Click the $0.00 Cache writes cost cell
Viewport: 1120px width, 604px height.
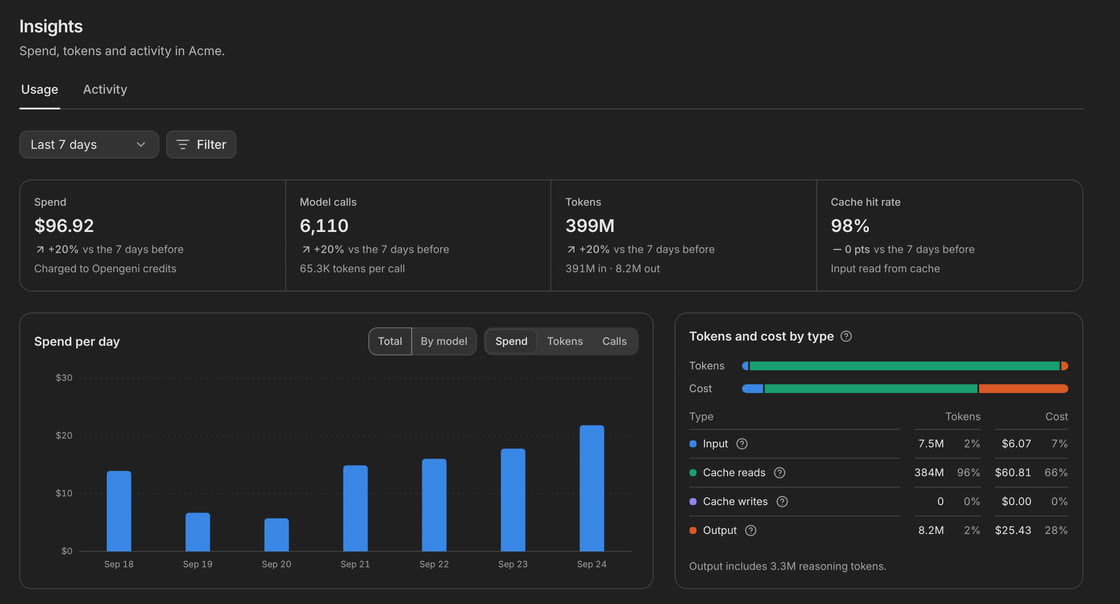[1016, 502]
